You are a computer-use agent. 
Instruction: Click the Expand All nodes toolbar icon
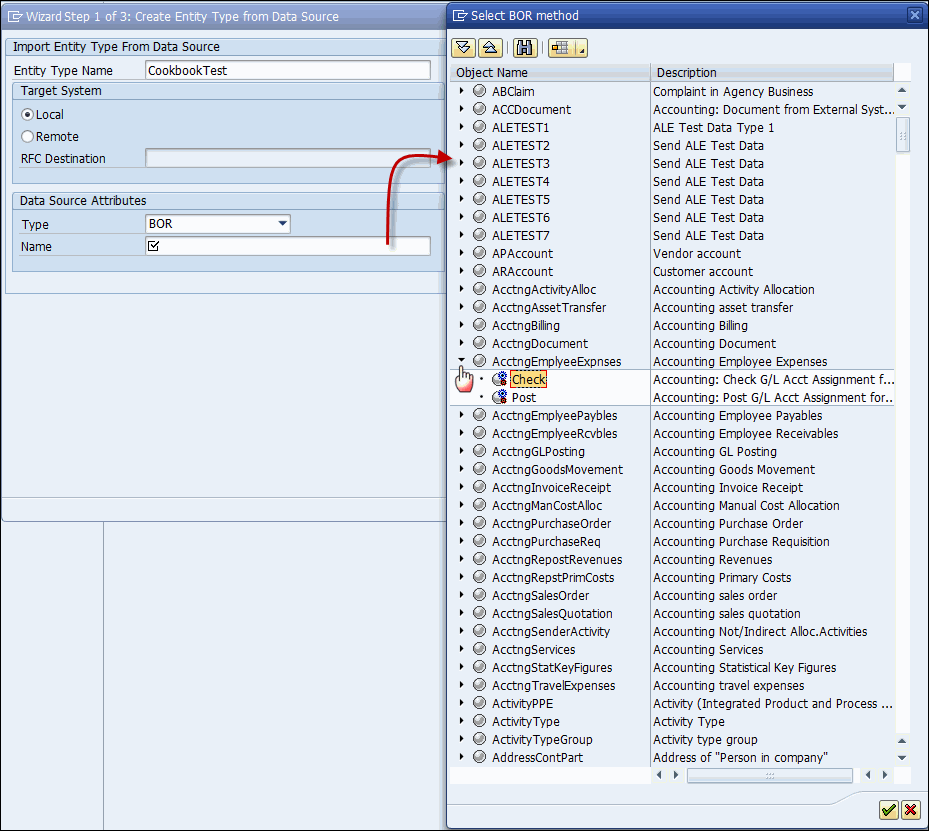[x=463, y=47]
